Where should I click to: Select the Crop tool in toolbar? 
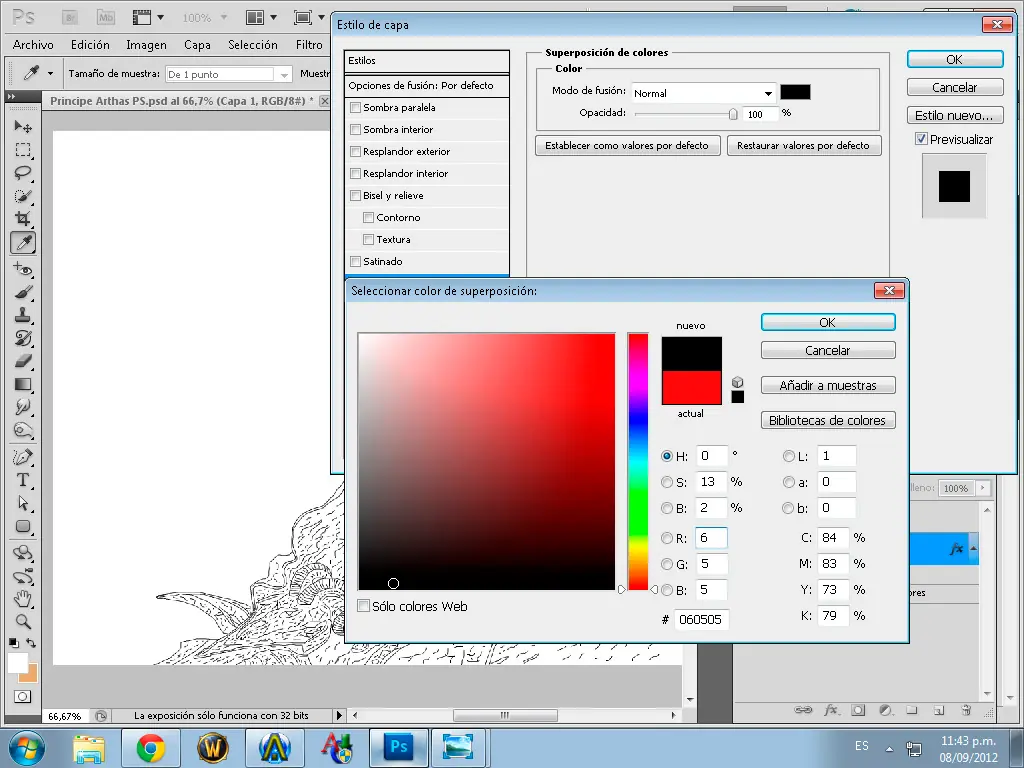click(x=23, y=219)
